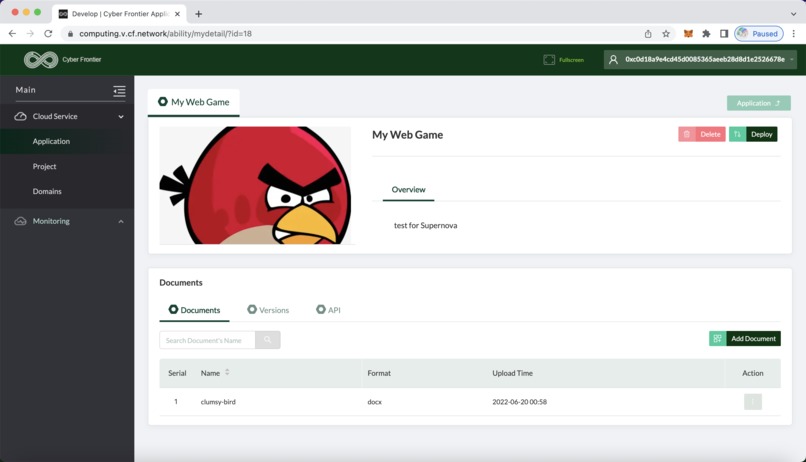Image resolution: width=806 pixels, height=462 pixels.
Task: Click the search magnifier button
Action: [268, 340]
